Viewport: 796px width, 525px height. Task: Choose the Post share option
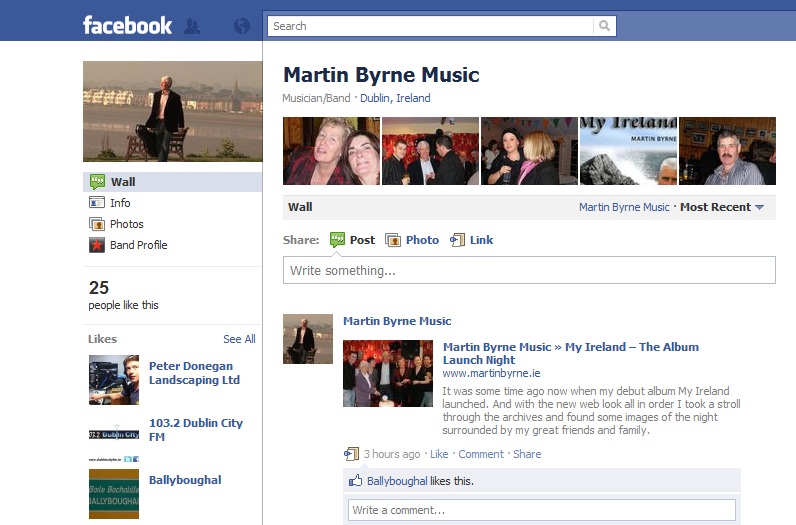point(352,240)
